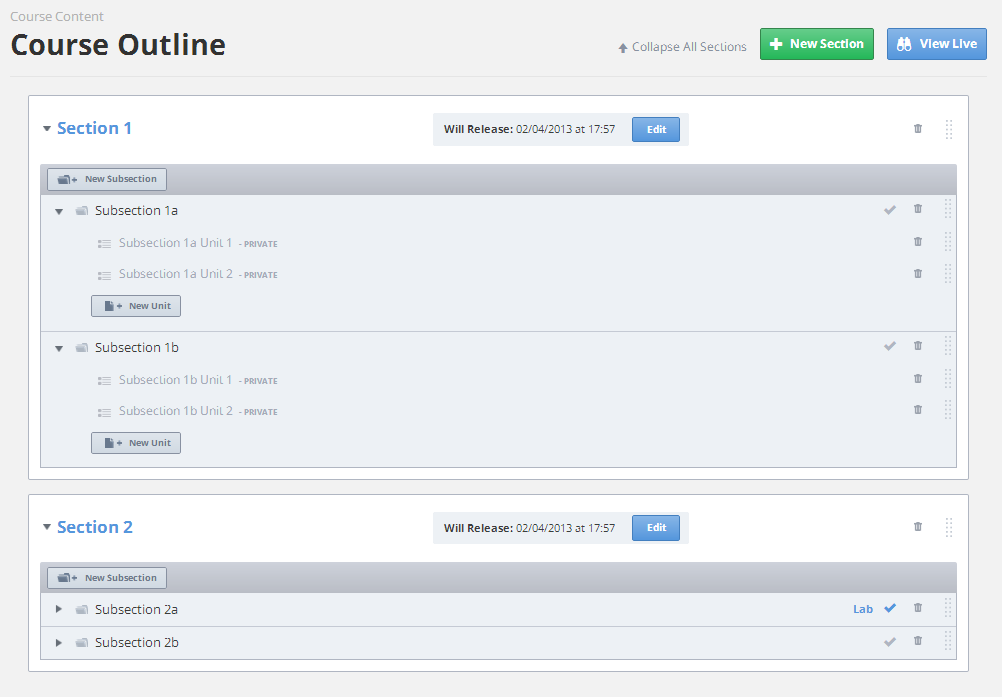Click trash icon for Subsection 1a

click(918, 209)
